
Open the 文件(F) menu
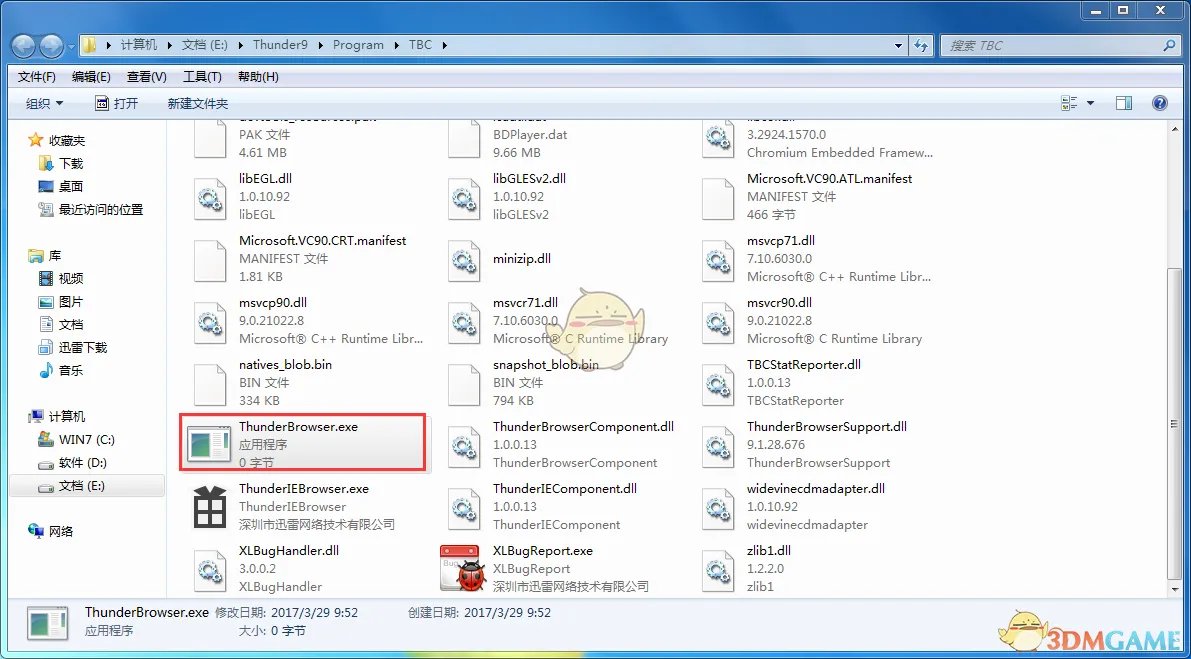[x=37, y=77]
